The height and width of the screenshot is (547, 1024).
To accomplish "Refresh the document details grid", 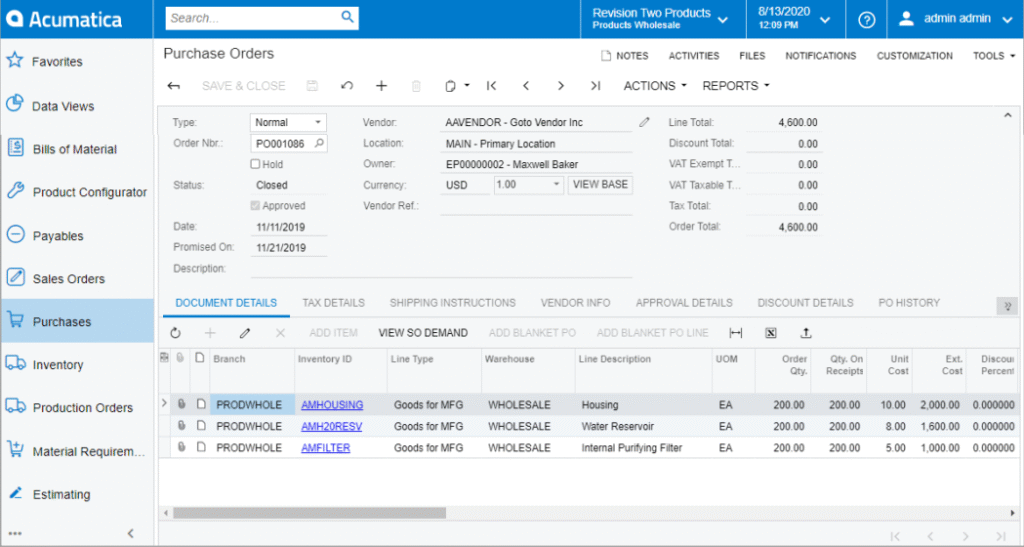I will pyautogui.click(x=176, y=333).
